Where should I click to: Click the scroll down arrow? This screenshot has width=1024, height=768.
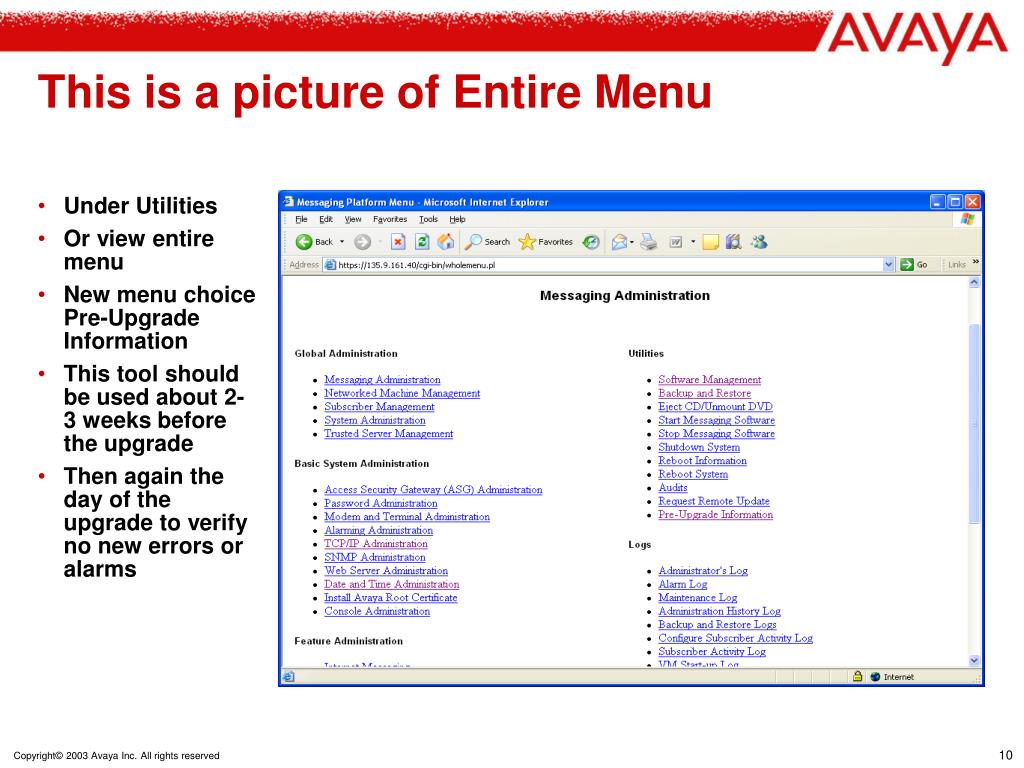pyautogui.click(x=974, y=660)
